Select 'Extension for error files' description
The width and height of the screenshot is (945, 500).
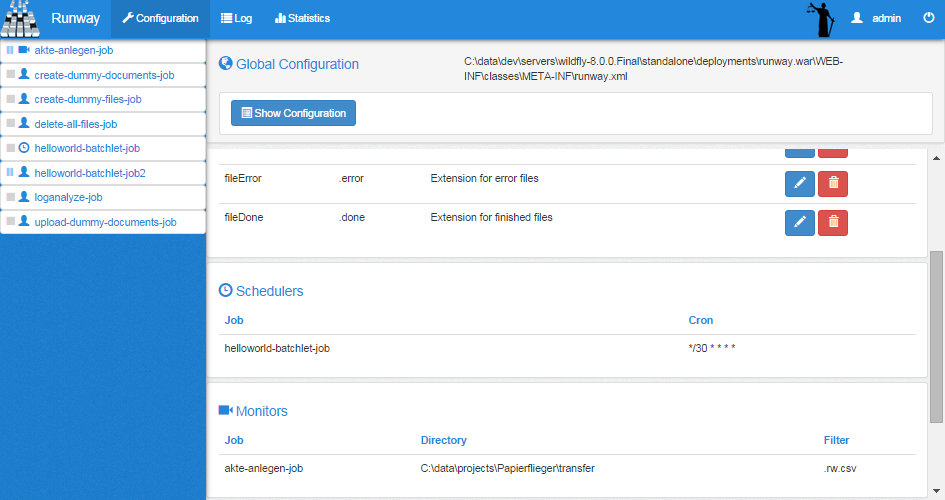click(485, 178)
